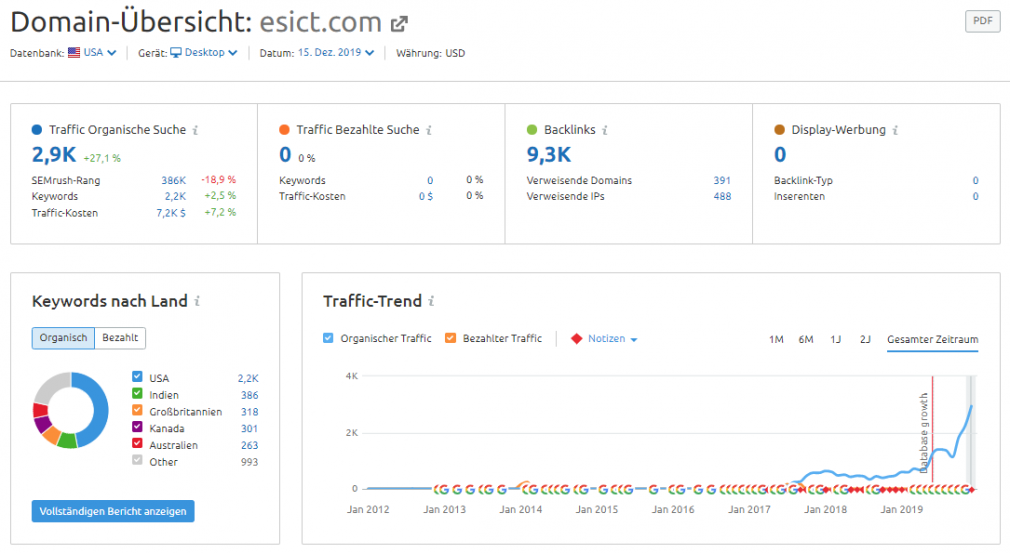Screen dimensions: 1010x553
Task: Switch to the Bezahlt tab
Action: [120, 338]
